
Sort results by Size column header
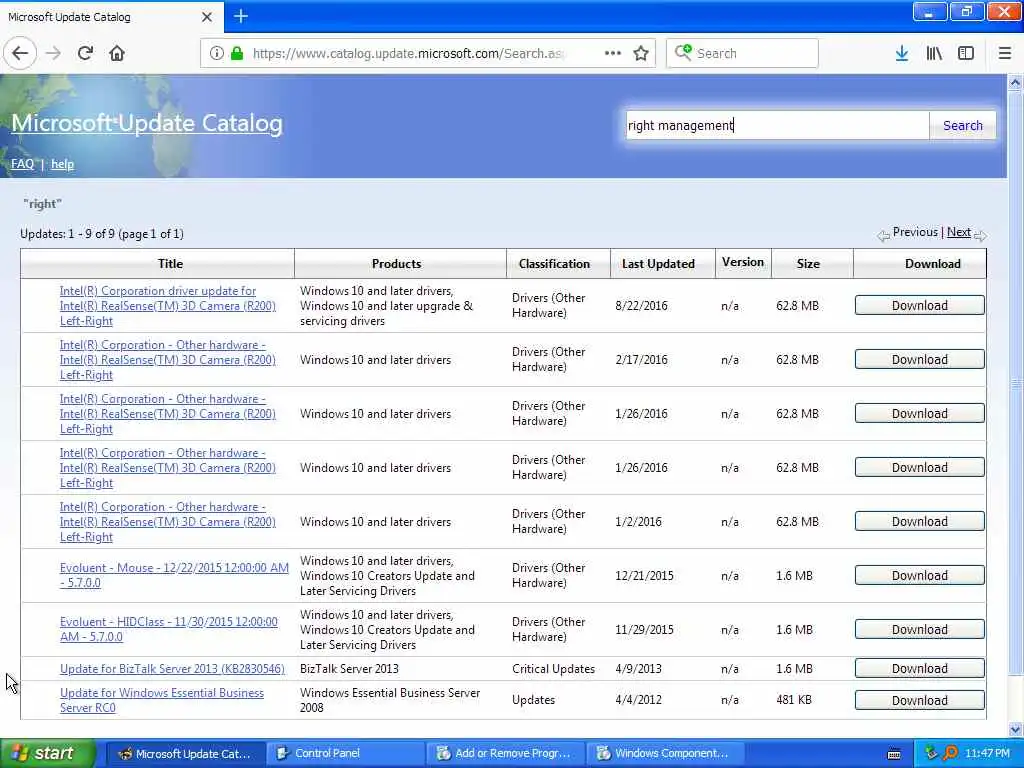[x=808, y=264]
